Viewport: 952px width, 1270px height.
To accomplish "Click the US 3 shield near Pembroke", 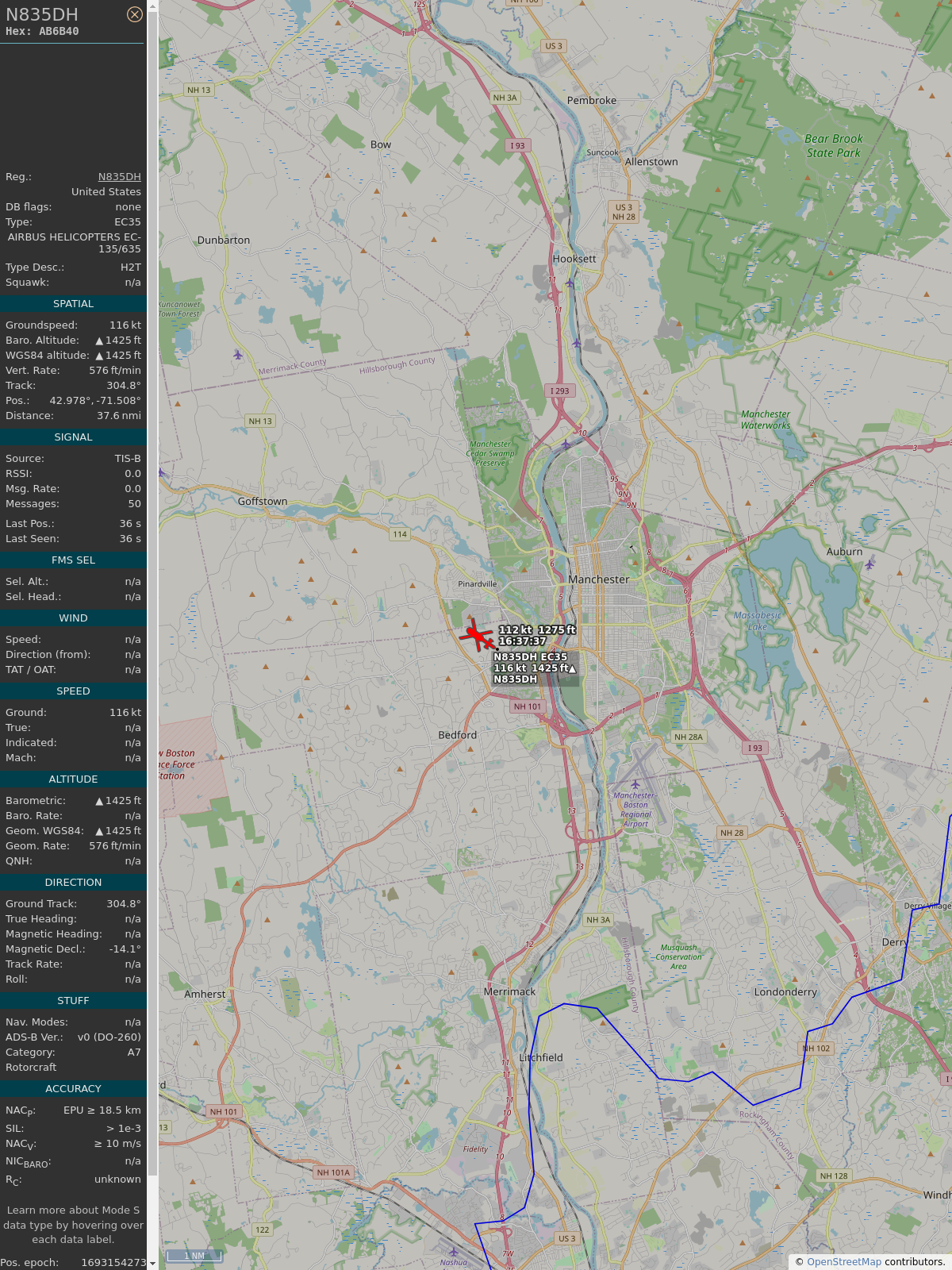I will coord(554,46).
